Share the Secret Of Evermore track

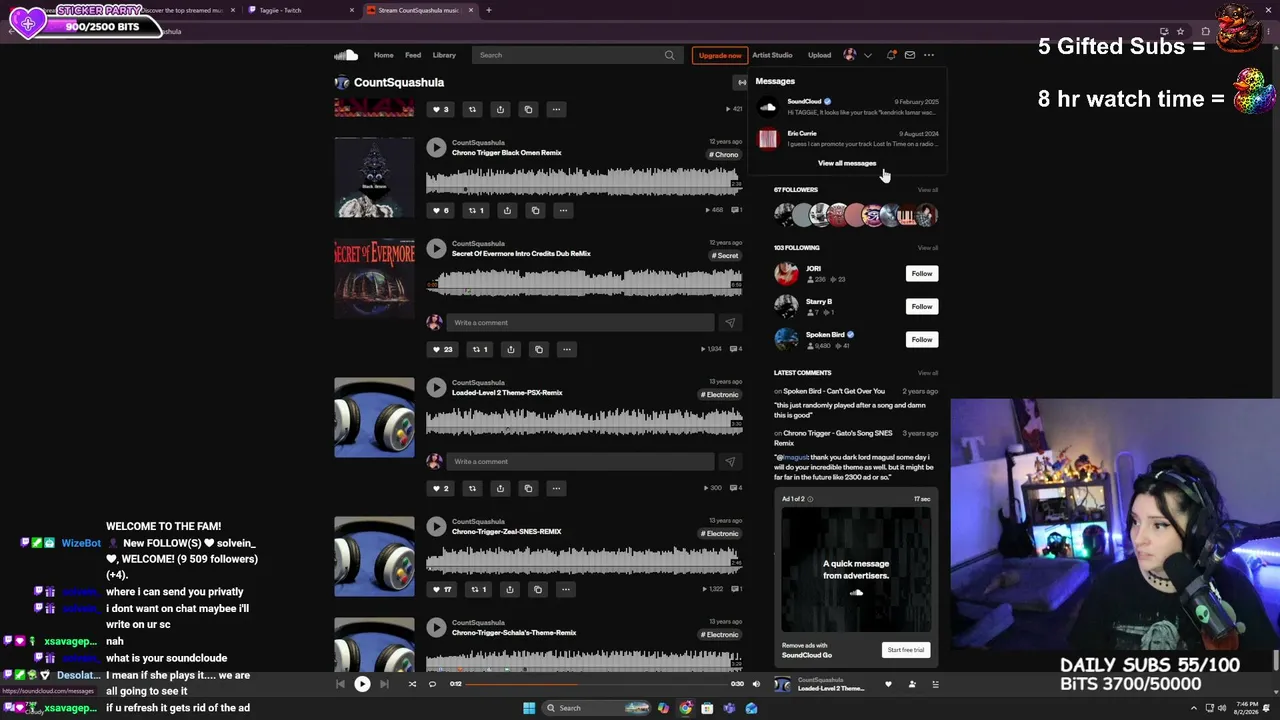[511, 349]
